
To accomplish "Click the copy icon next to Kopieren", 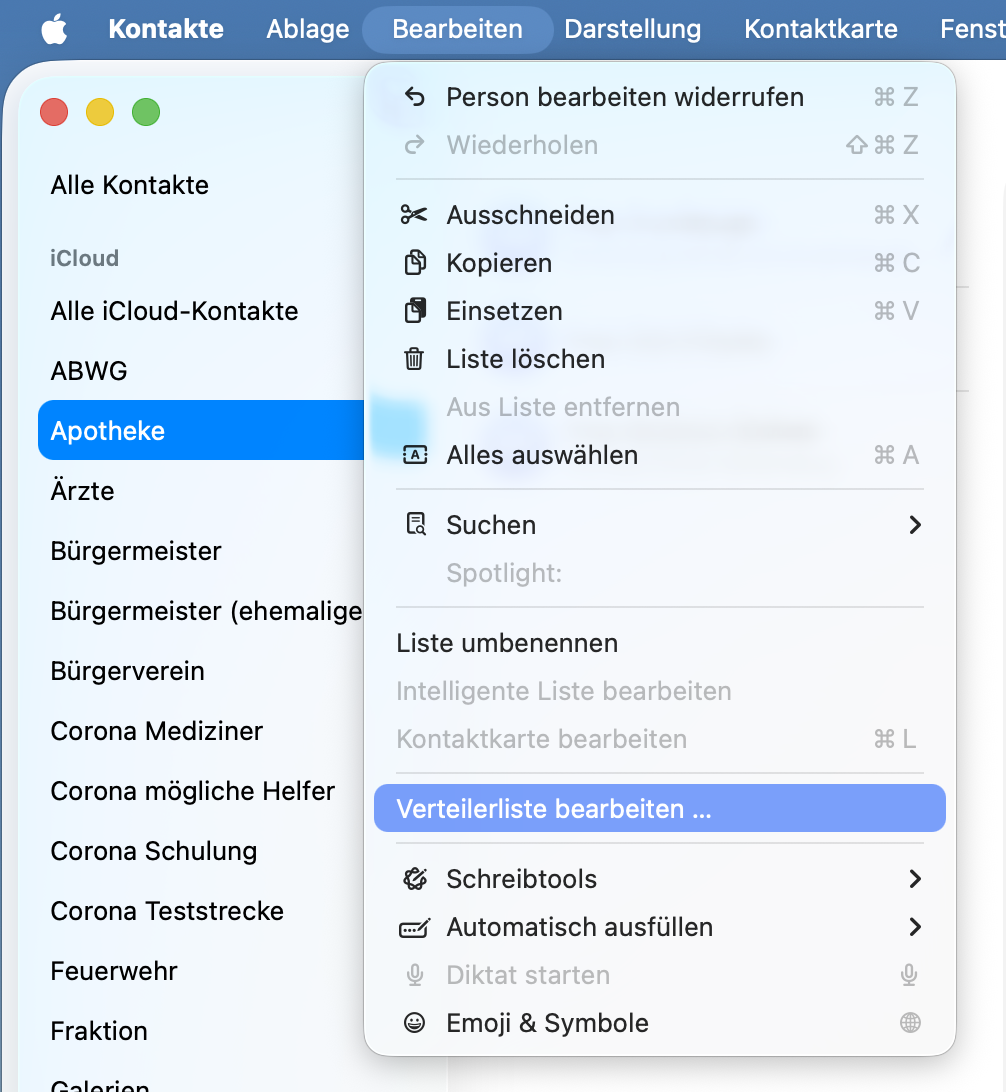I will tap(415, 263).
